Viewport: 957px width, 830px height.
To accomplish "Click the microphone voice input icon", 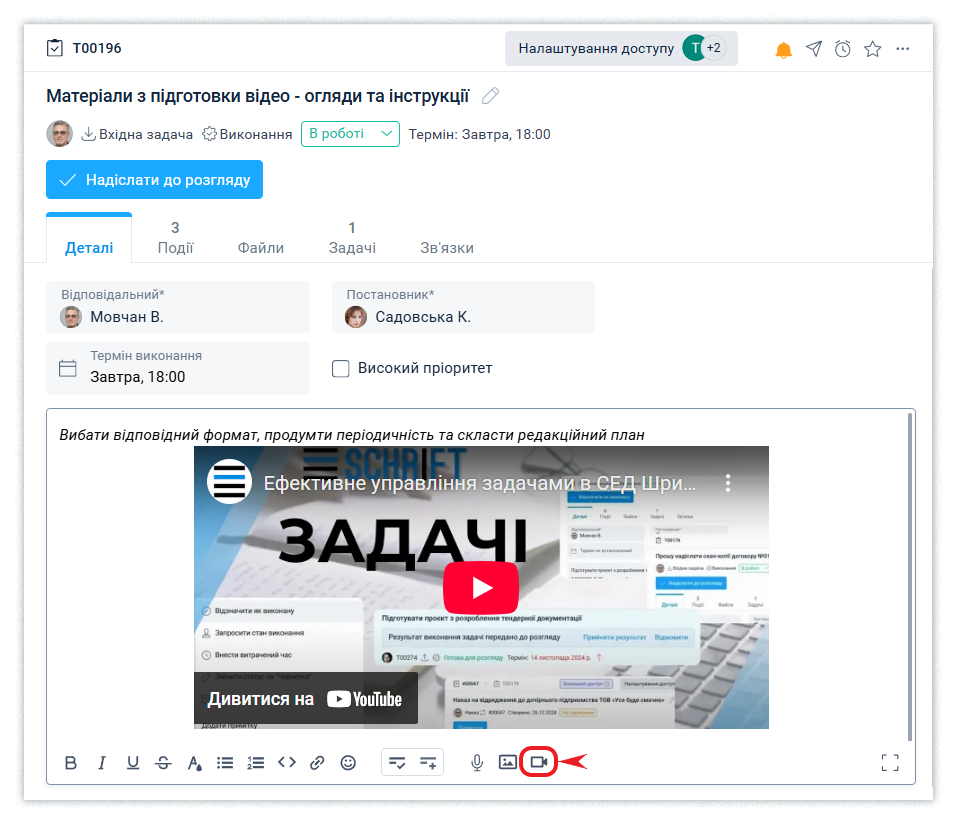I will tap(477, 762).
